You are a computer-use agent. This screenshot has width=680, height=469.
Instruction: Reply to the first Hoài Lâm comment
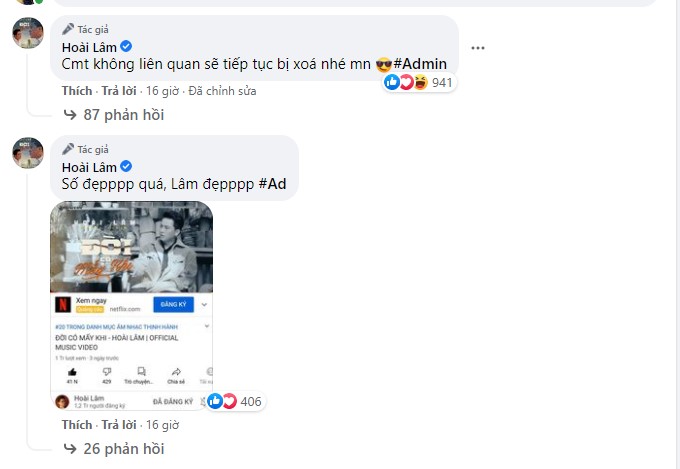click(x=119, y=91)
